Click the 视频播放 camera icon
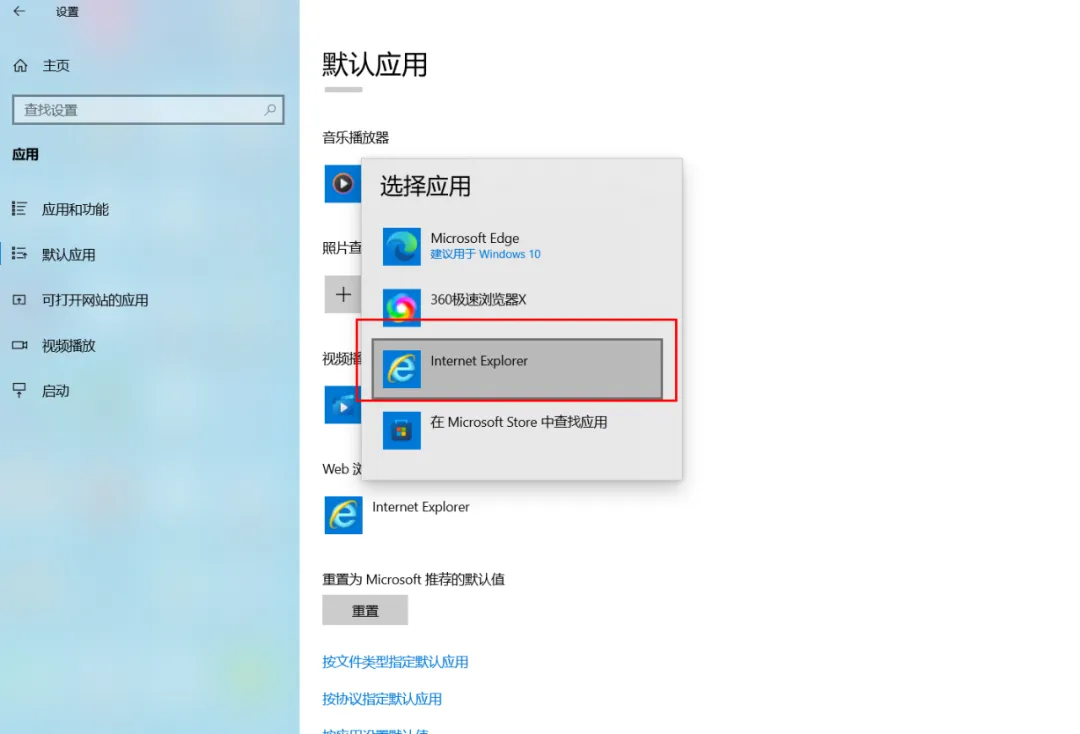 pos(19,345)
